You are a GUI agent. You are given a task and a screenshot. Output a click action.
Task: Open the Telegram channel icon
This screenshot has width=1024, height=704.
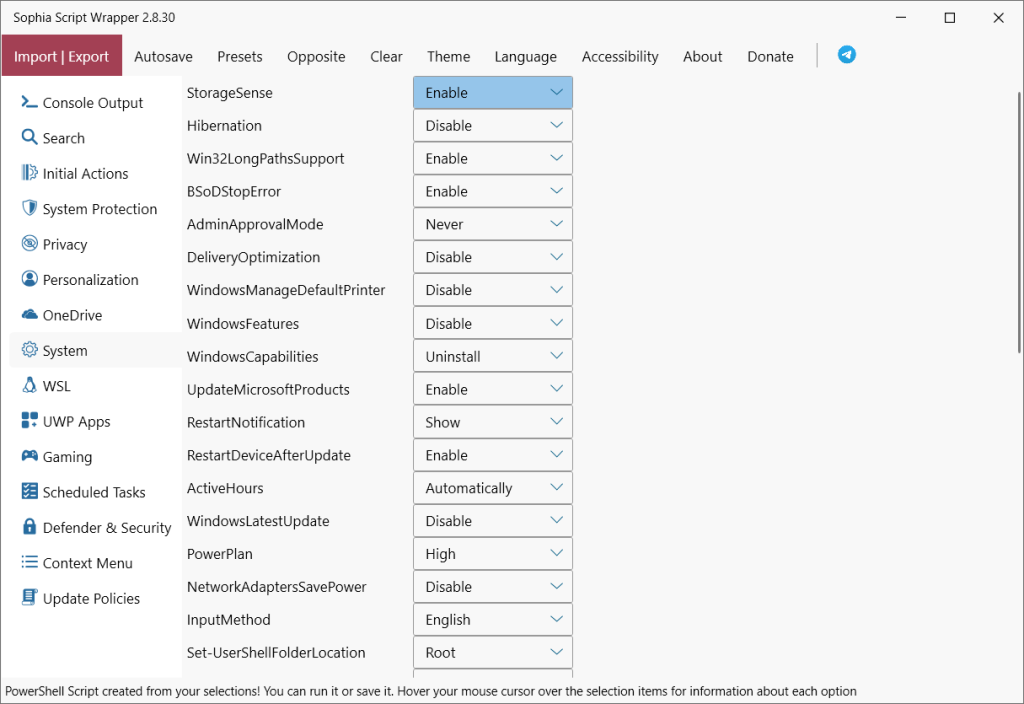pyautogui.click(x=846, y=55)
